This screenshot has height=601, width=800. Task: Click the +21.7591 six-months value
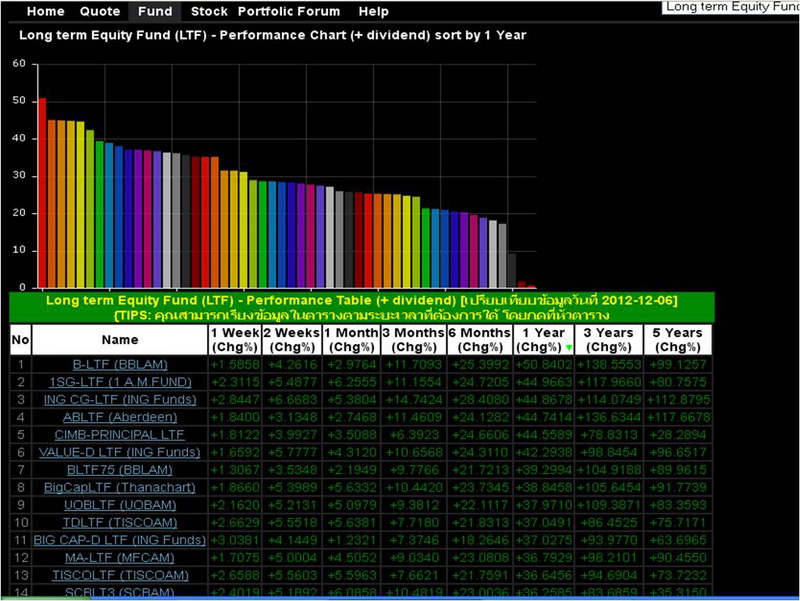(480, 575)
